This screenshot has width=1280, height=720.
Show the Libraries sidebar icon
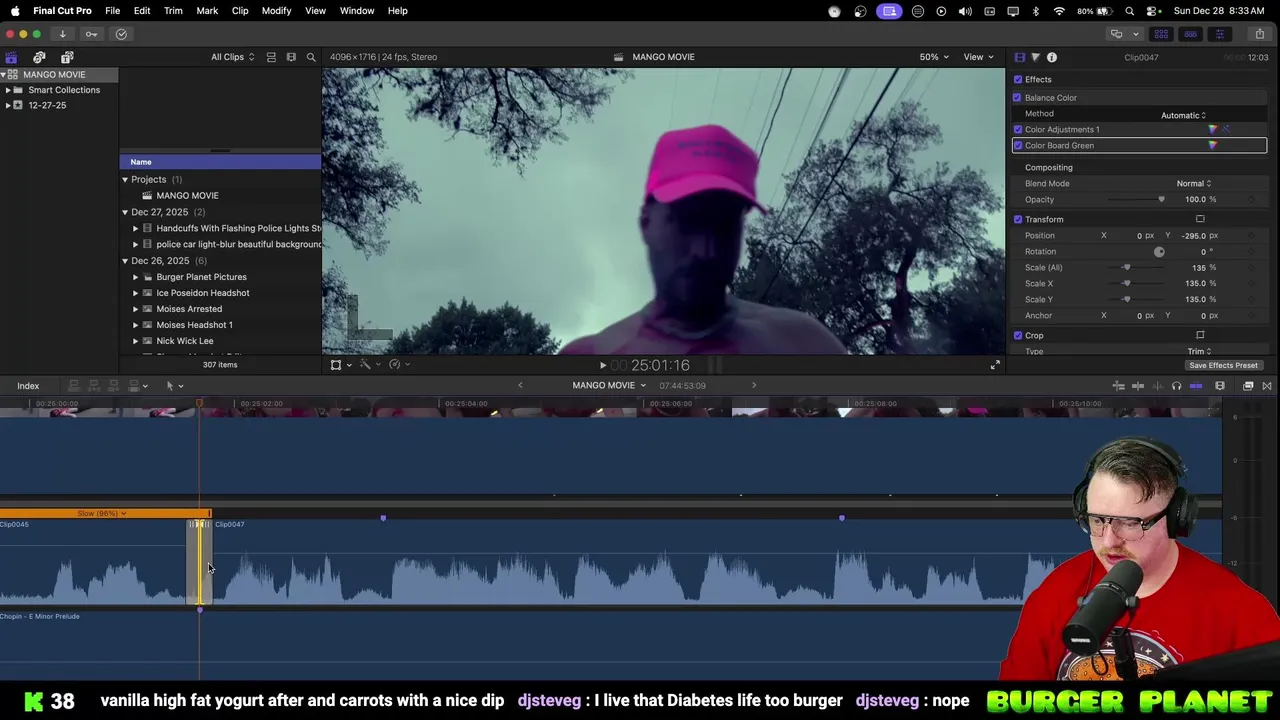(x=11, y=57)
